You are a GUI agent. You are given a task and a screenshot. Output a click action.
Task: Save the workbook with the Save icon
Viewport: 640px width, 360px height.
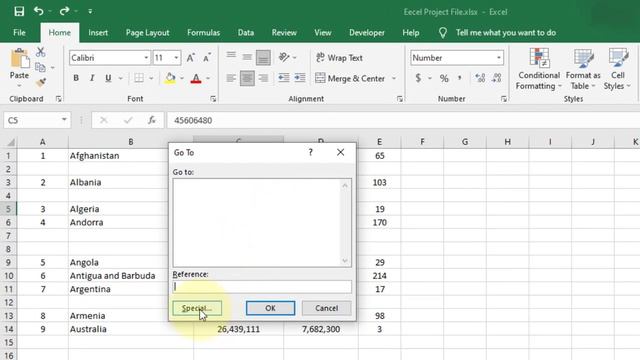pos(19,11)
